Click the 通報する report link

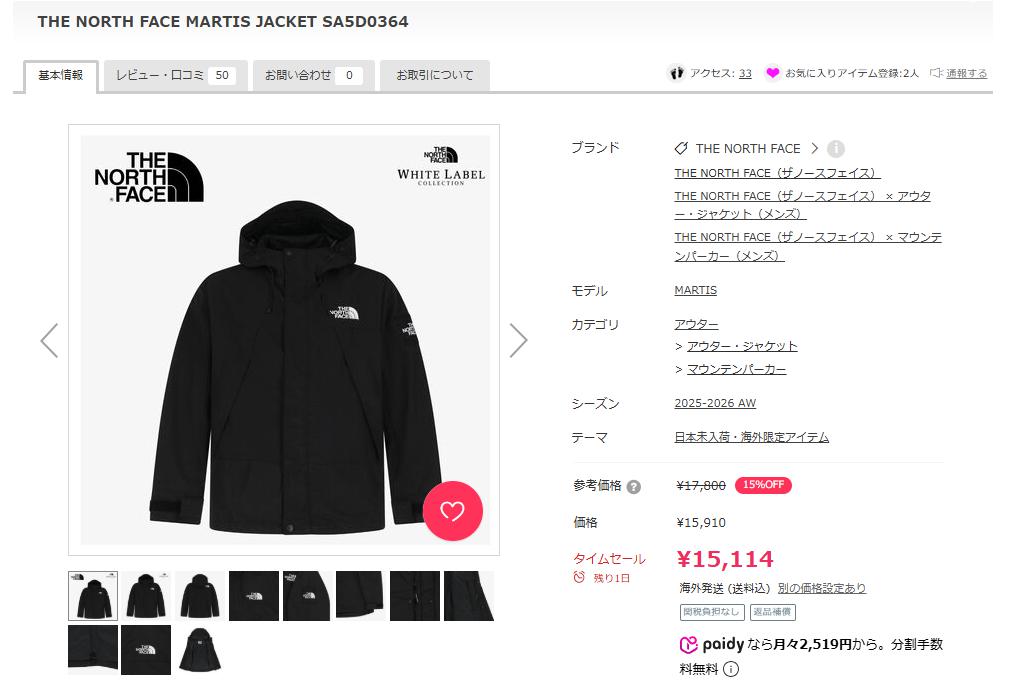(966, 73)
